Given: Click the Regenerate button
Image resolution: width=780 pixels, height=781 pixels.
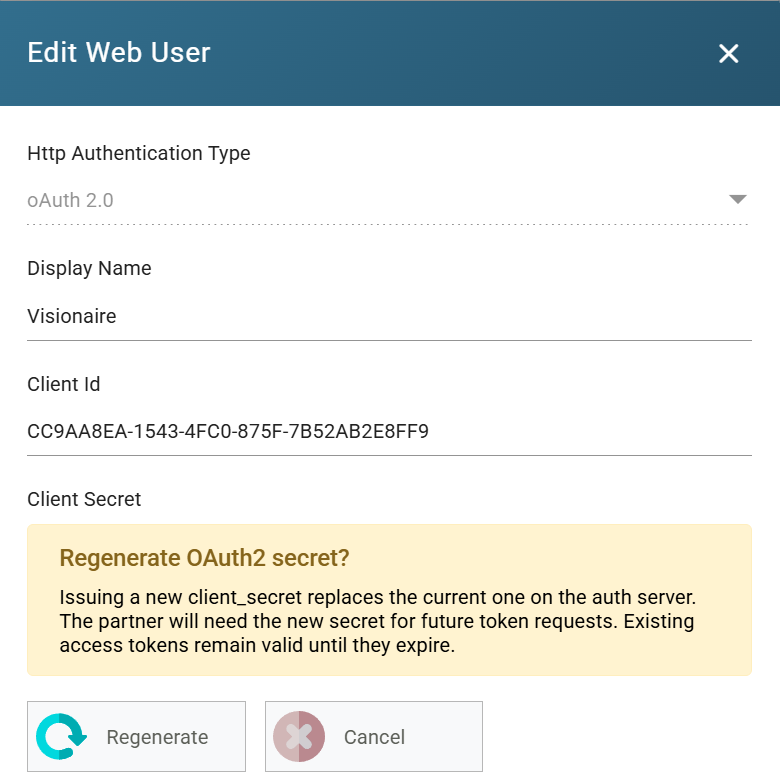Looking at the screenshot, I should tap(136, 737).
